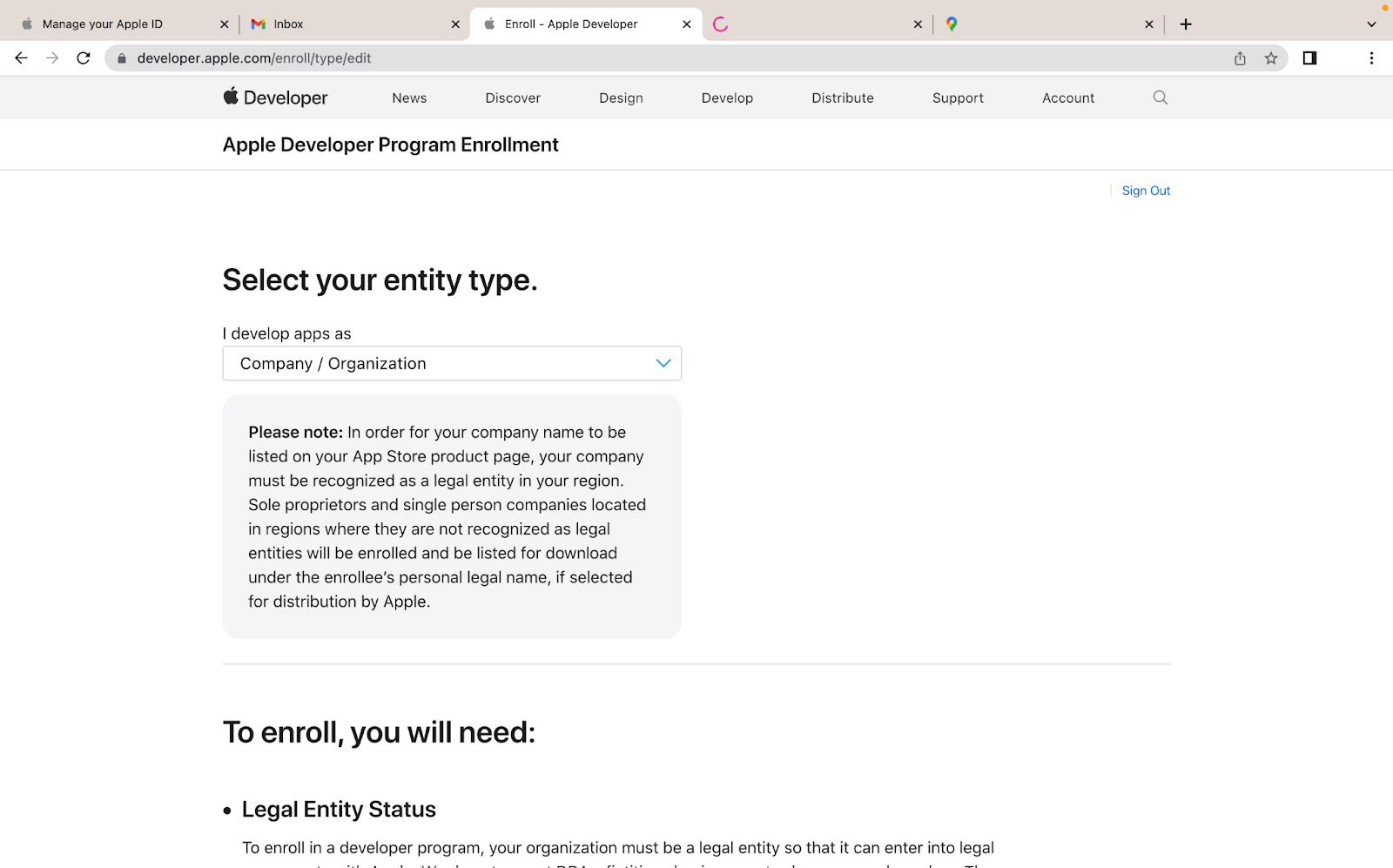The width and height of the screenshot is (1393, 868).
Task: Click the entity dropdown chevron arrow
Action: [663, 363]
